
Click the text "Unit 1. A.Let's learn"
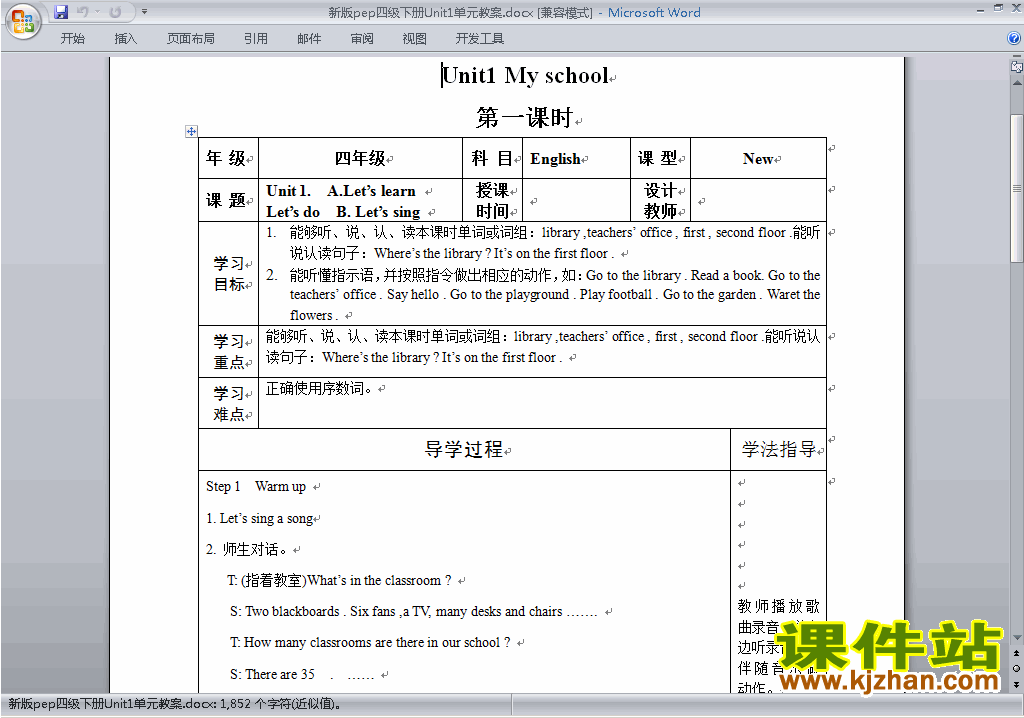coord(341,191)
